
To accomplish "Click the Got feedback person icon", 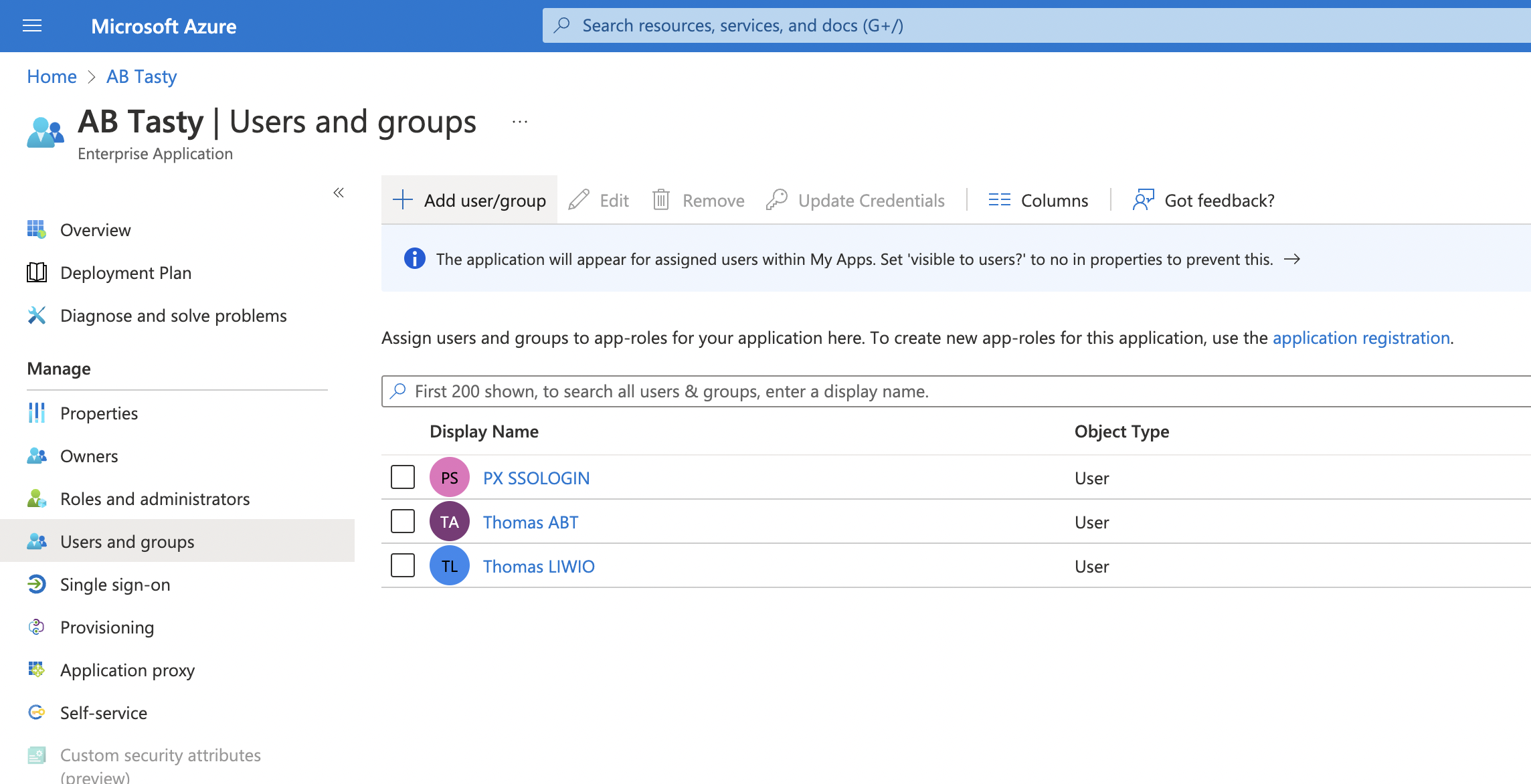I will [x=1144, y=199].
